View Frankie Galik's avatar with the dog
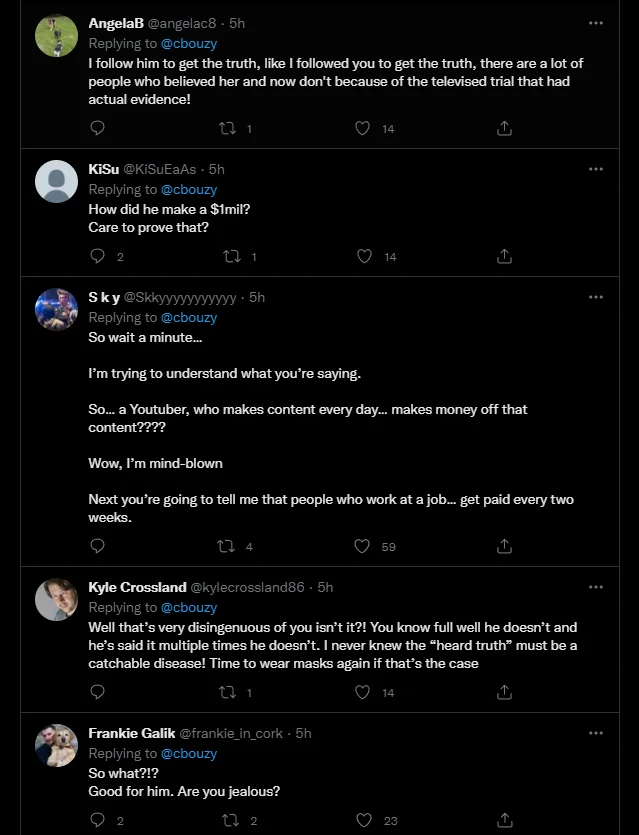 [x=56, y=746]
